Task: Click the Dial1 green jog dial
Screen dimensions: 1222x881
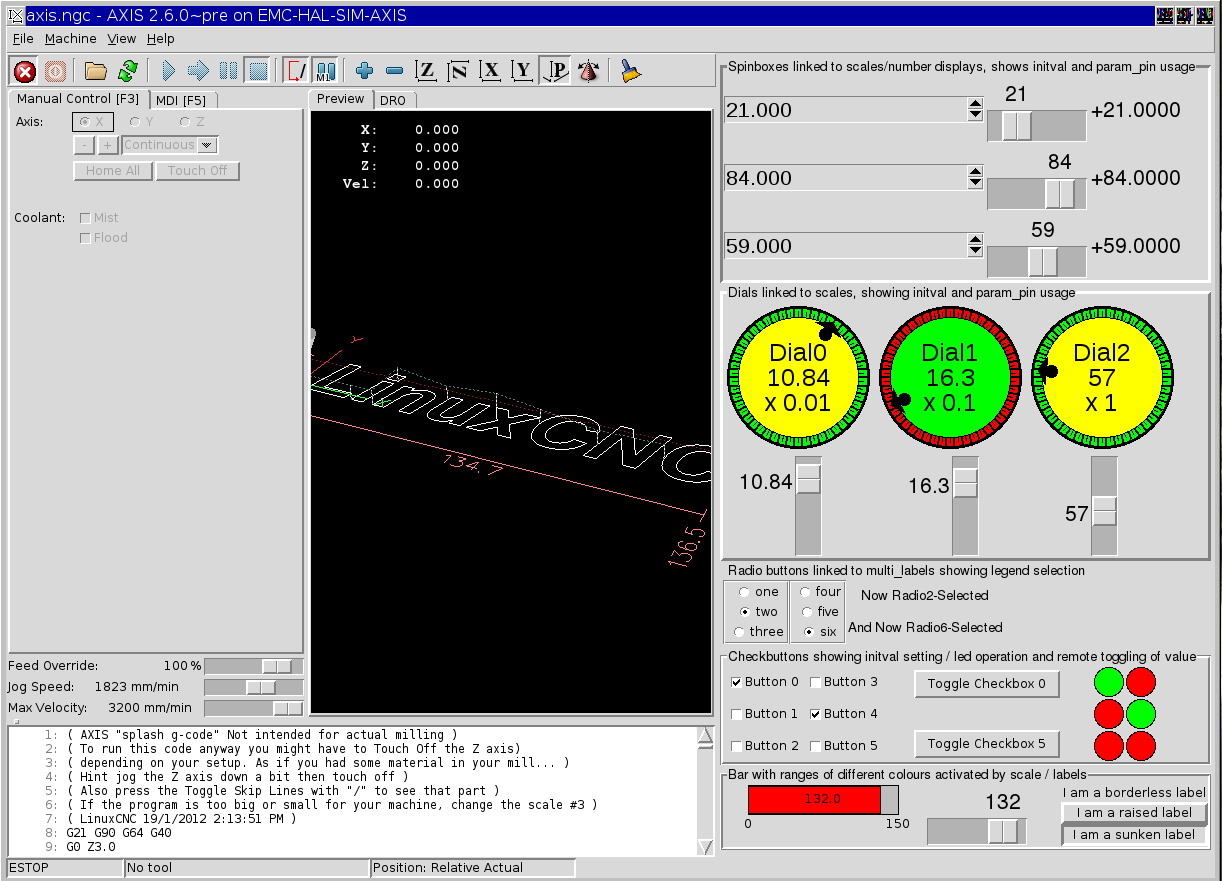Action: coord(950,378)
